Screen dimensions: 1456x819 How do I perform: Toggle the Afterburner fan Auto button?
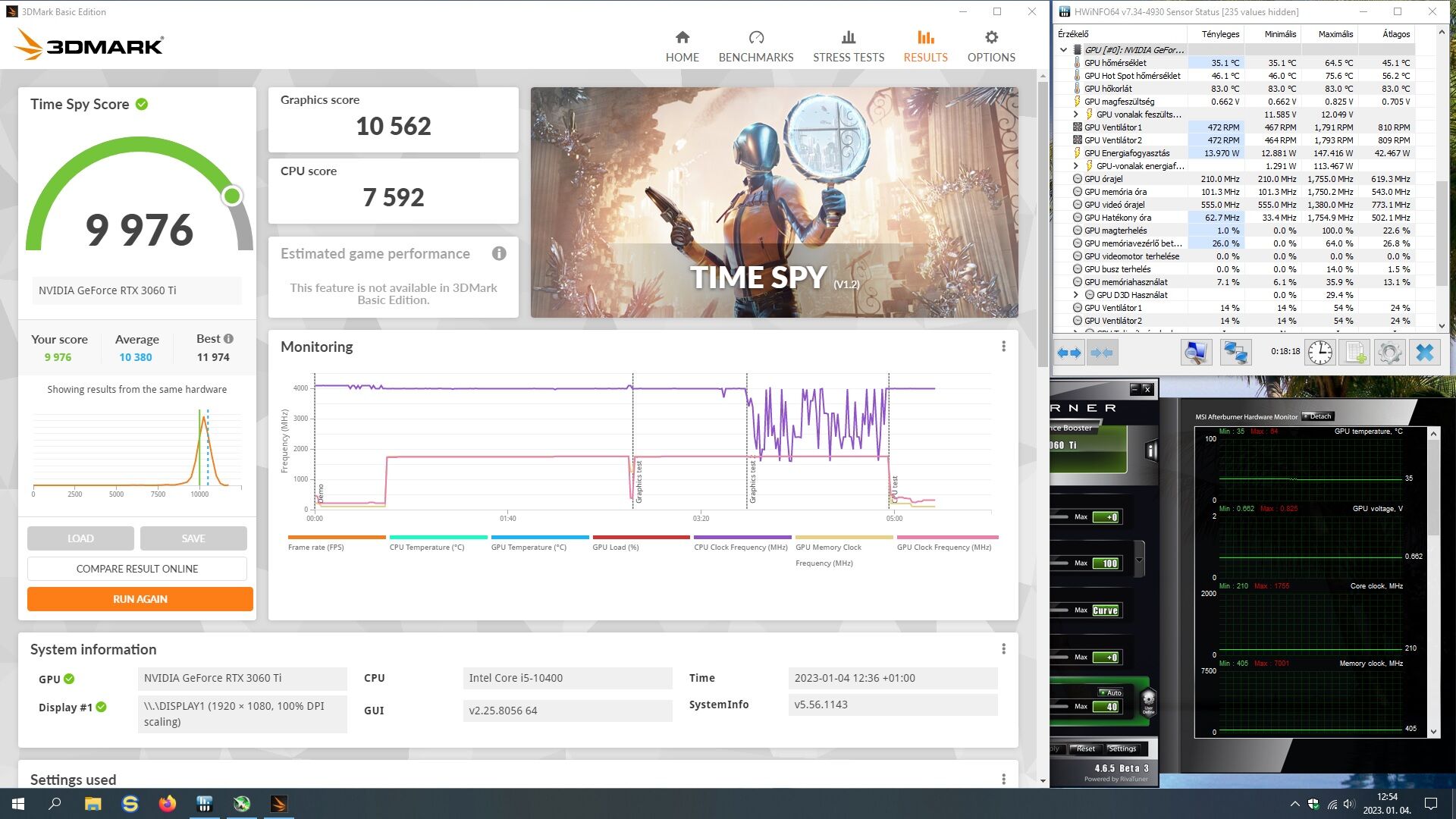[1110, 692]
